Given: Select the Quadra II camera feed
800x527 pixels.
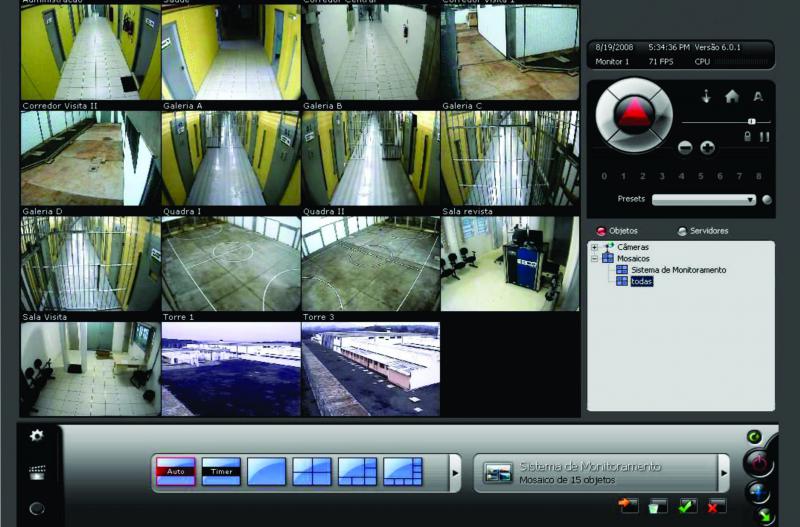Looking at the screenshot, I should tap(370, 264).
